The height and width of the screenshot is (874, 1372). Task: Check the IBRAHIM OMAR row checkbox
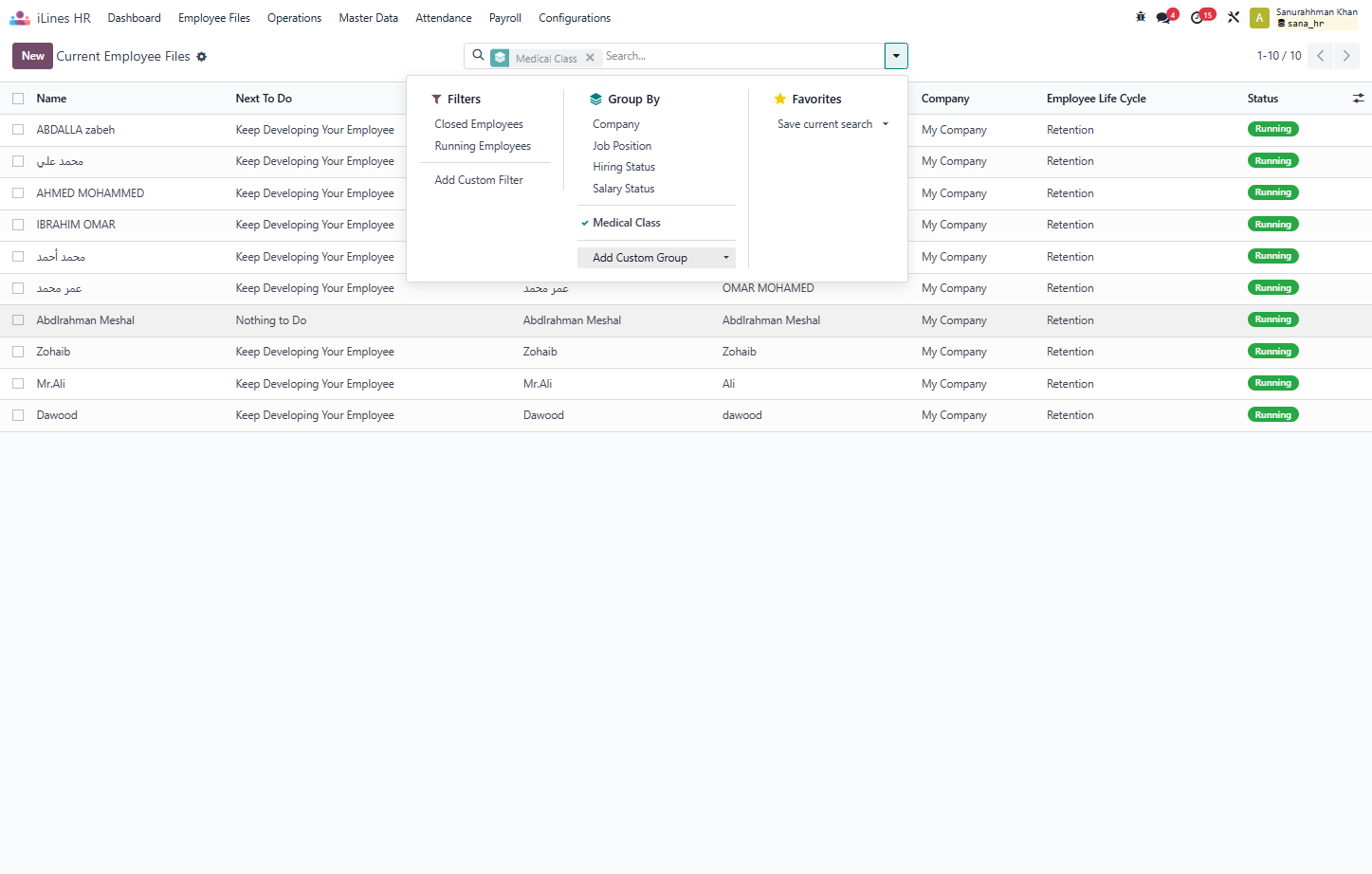(18, 225)
